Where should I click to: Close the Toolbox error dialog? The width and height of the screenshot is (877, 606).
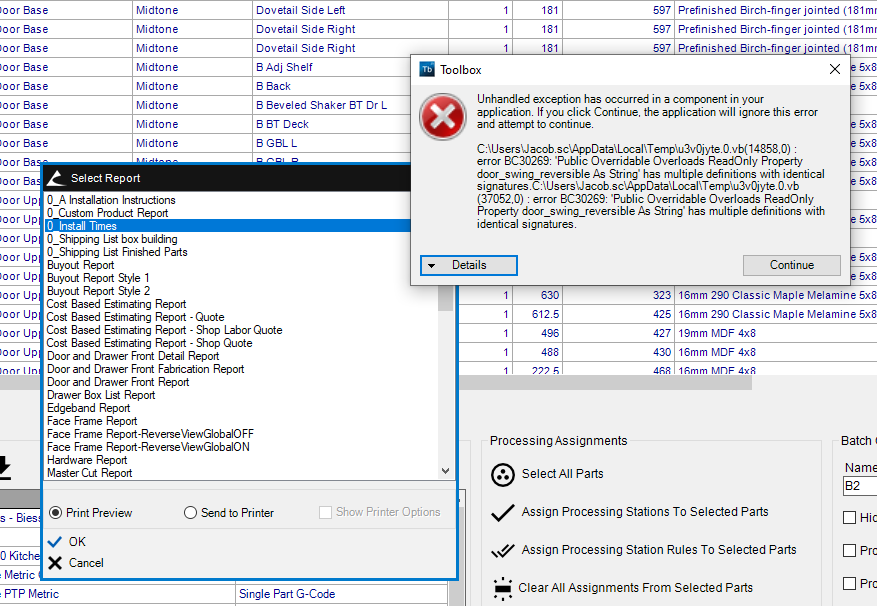835,69
